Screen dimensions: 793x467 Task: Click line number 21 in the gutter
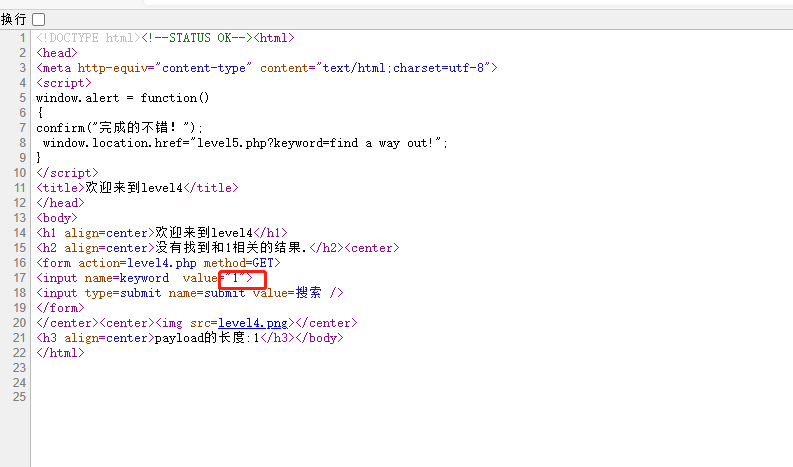[x=19, y=337]
